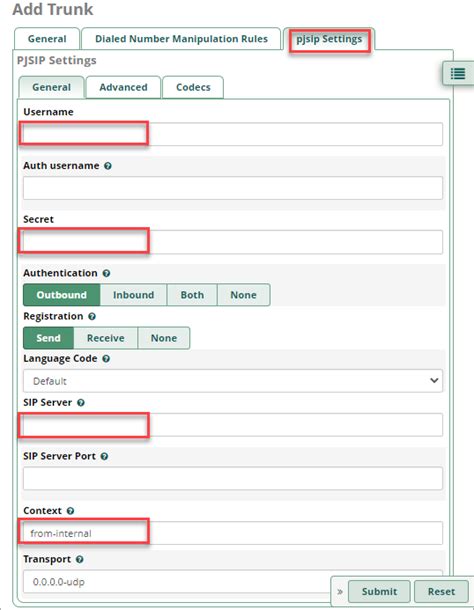
Task: Focus the Secret input field
Action: (x=233, y=242)
